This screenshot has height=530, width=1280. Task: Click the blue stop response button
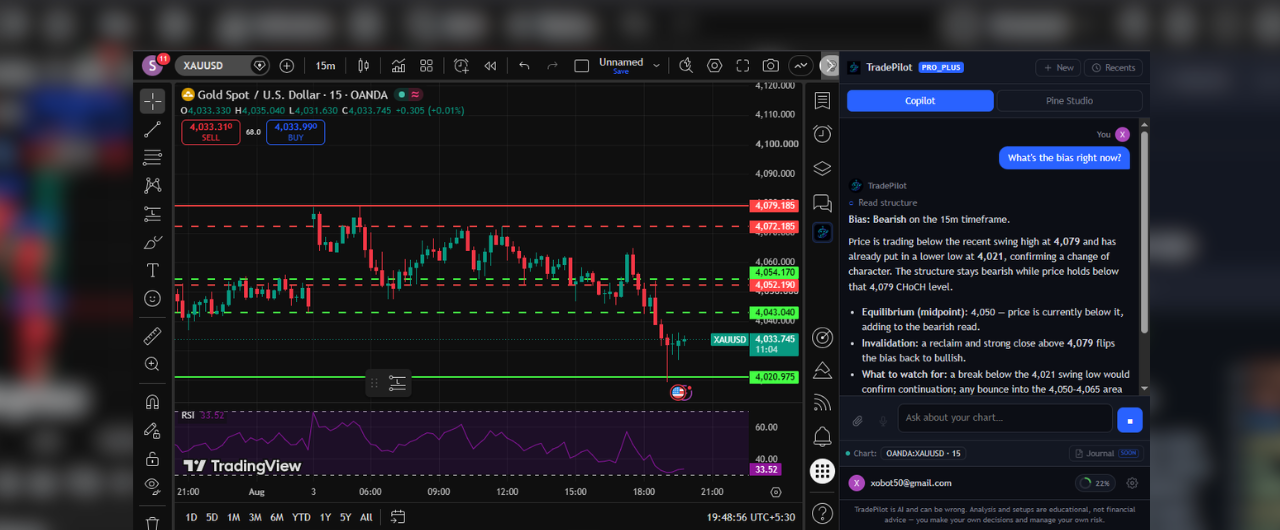[x=1129, y=420]
